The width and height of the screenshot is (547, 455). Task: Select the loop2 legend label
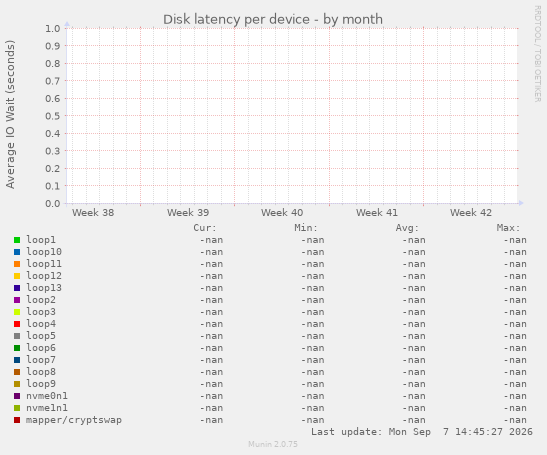(41, 300)
